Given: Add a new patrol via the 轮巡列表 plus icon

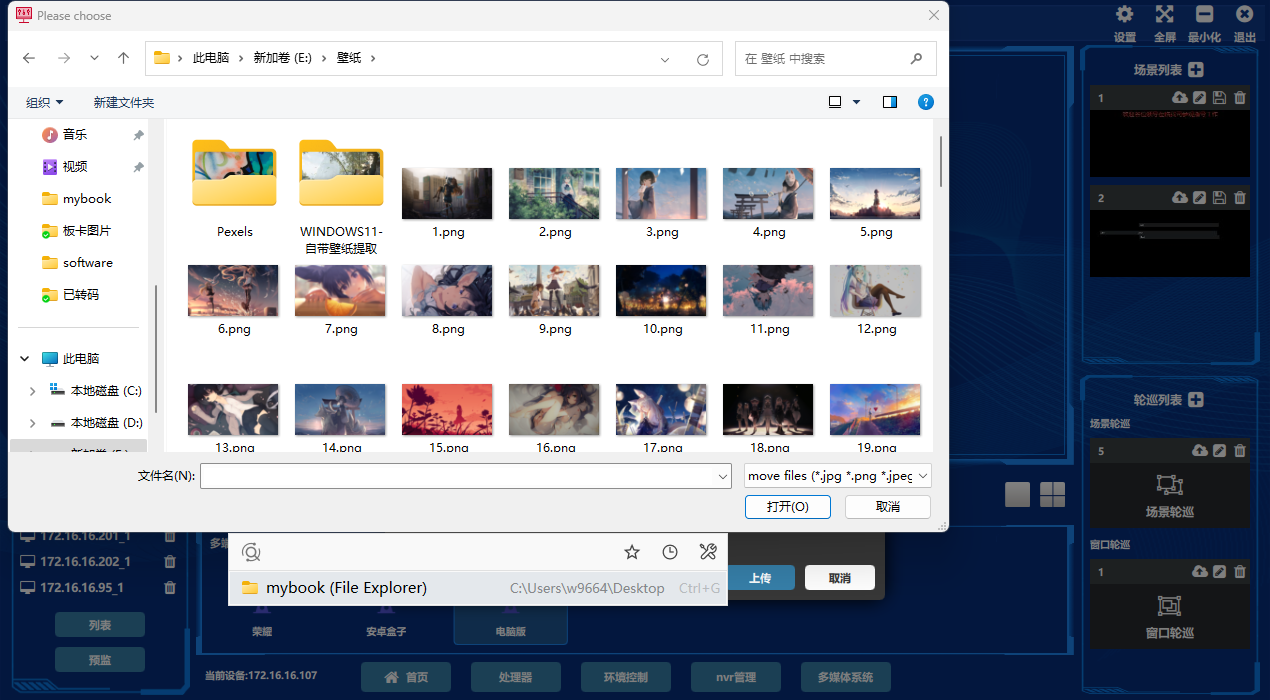Looking at the screenshot, I should (x=1195, y=400).
